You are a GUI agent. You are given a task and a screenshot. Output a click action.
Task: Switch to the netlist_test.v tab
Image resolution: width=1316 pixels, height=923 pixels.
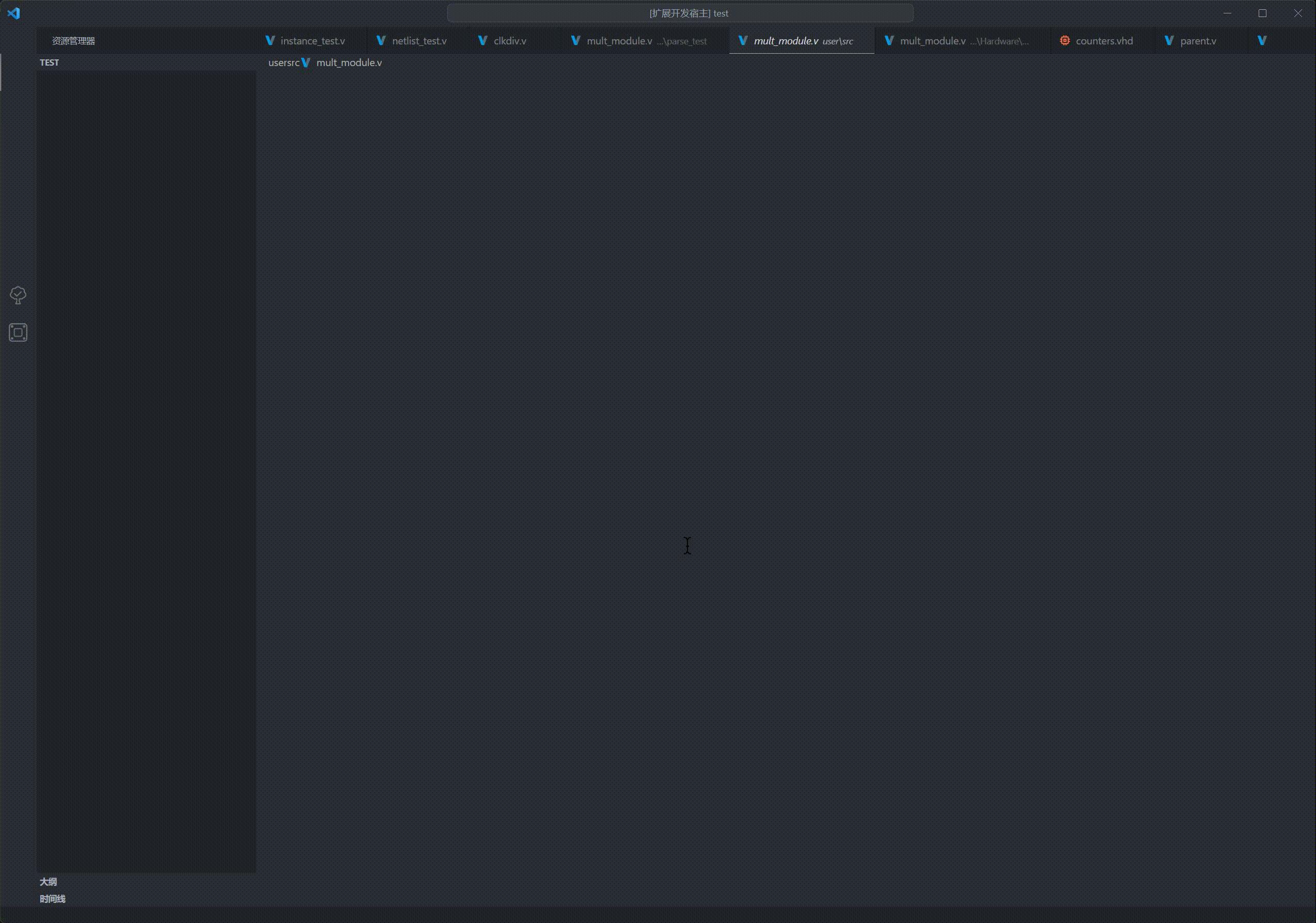click(x=418, y=41)
